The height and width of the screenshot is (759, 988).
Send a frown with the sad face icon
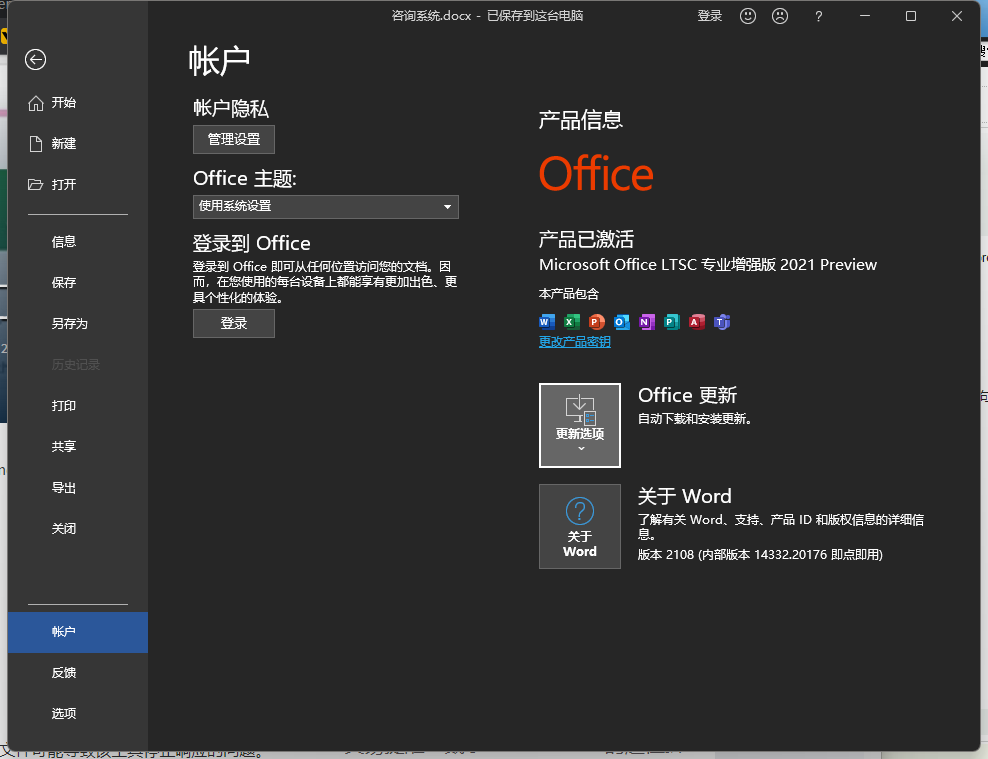pos(780,16)
